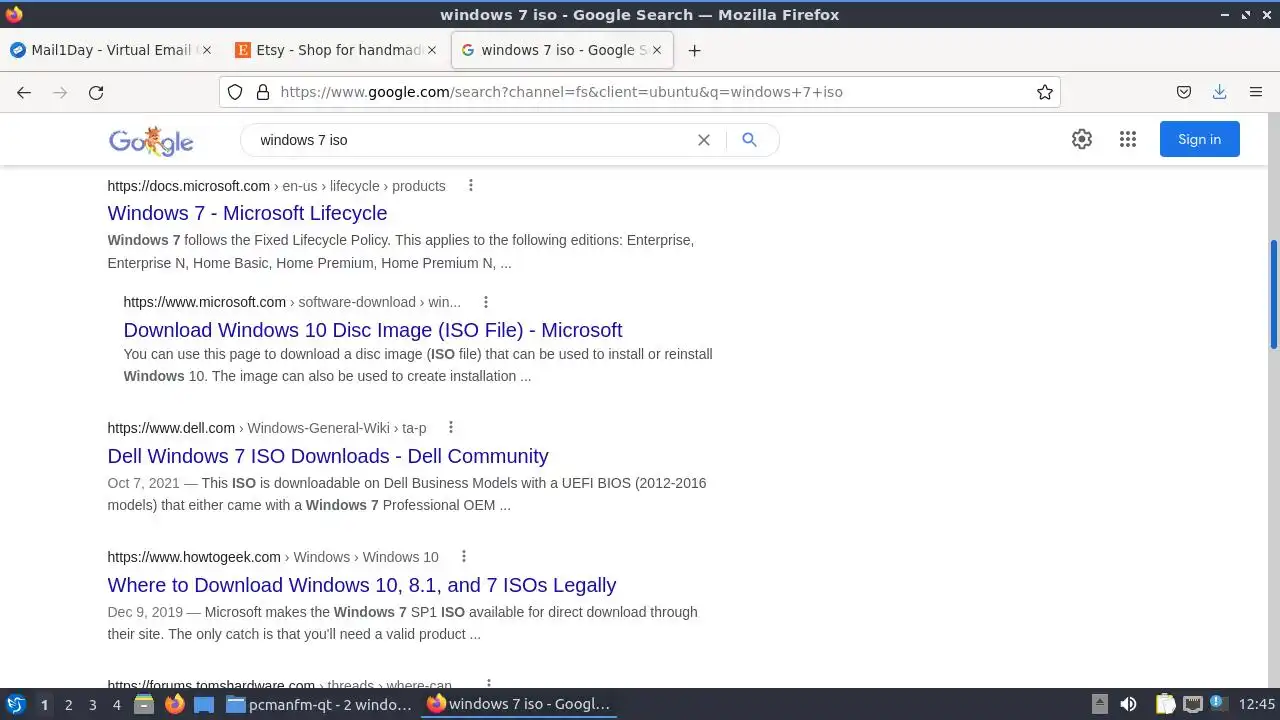The image size is (1280, 720).
Task: Switch to virtual desktop 4
Action: 117,705
